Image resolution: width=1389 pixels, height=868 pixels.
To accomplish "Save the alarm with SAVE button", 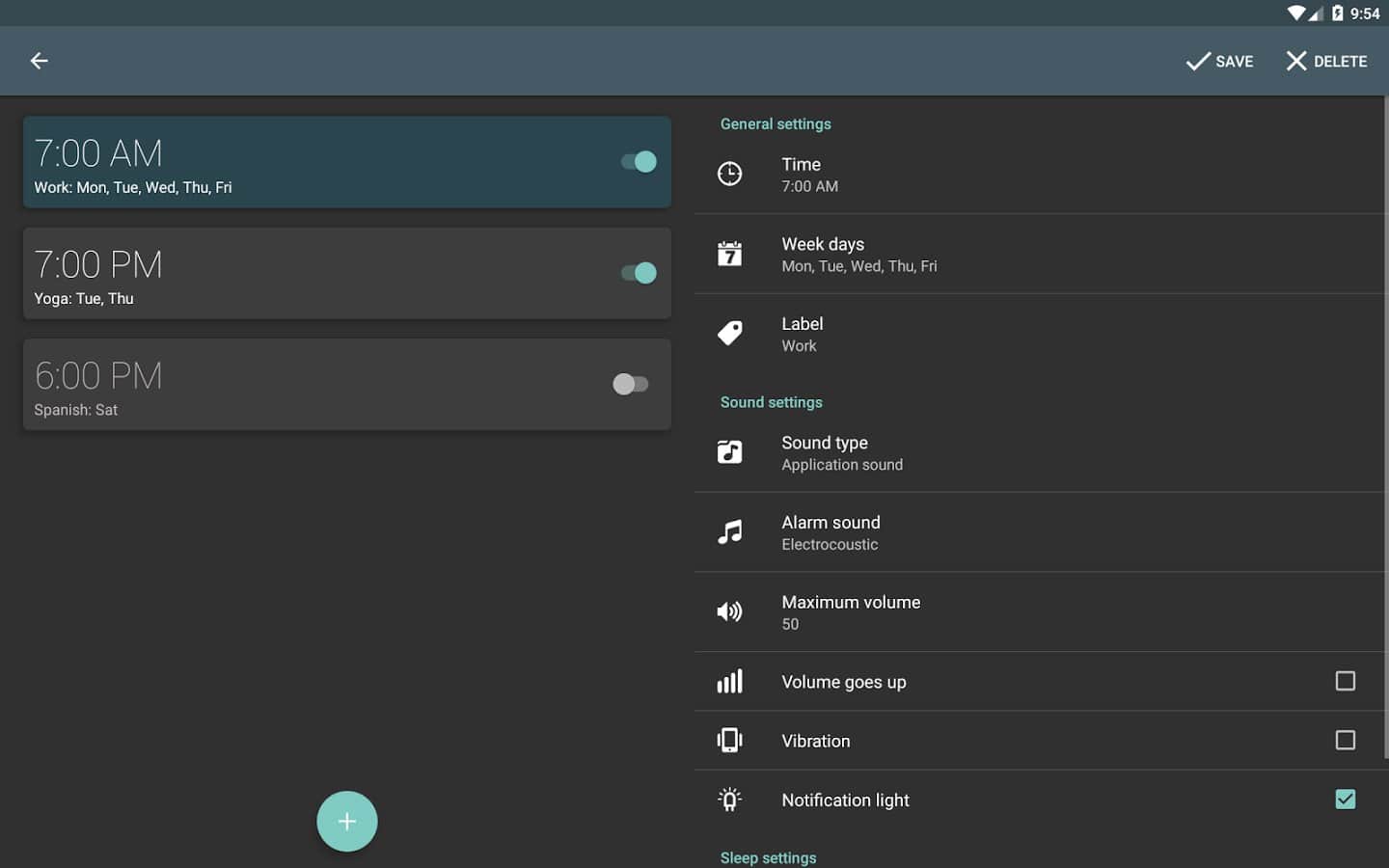I will [x=1220, y=61].
